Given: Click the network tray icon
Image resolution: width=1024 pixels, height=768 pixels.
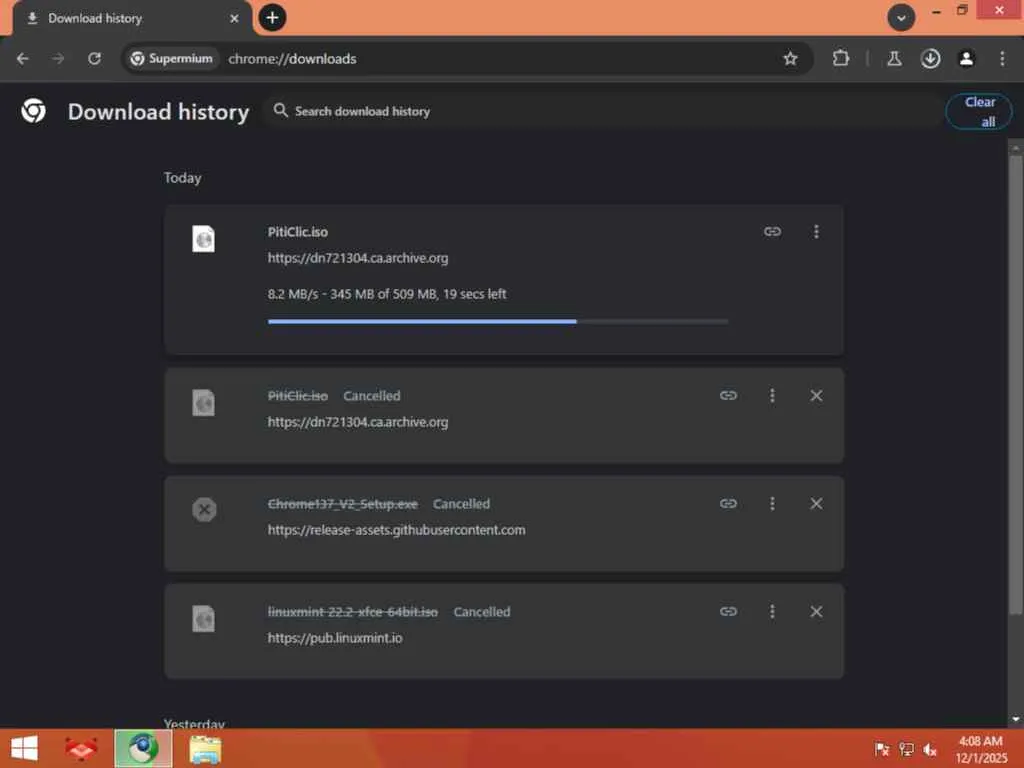Looking at the screenshot, I should (x=906, y=749).
